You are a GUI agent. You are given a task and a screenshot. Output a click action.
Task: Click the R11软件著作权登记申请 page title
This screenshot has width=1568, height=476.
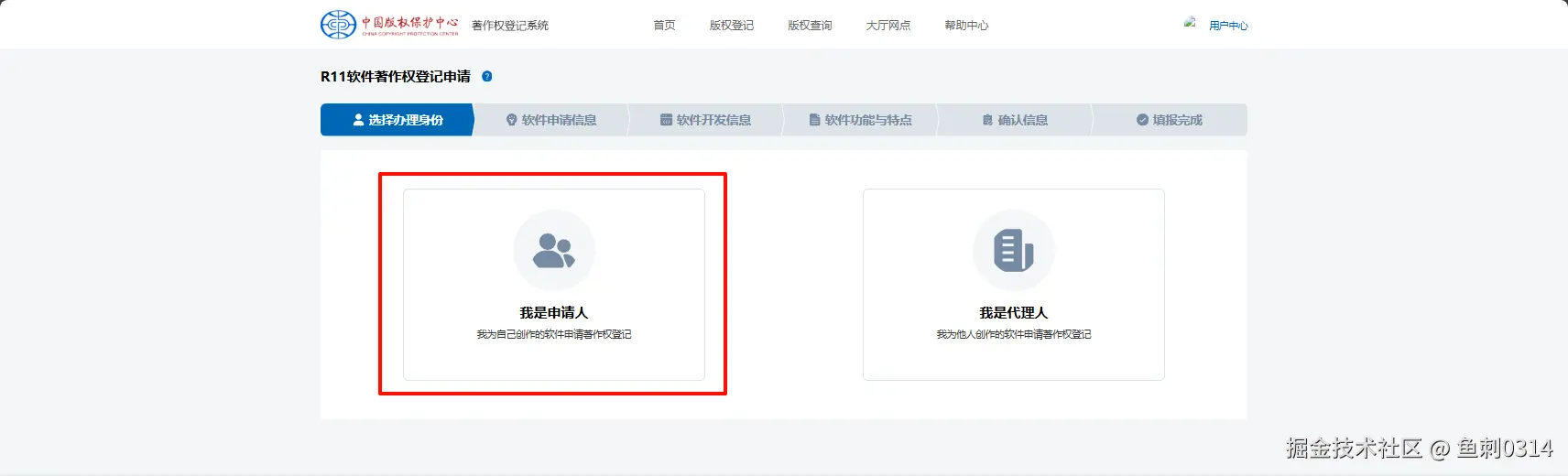pos(396,77)
